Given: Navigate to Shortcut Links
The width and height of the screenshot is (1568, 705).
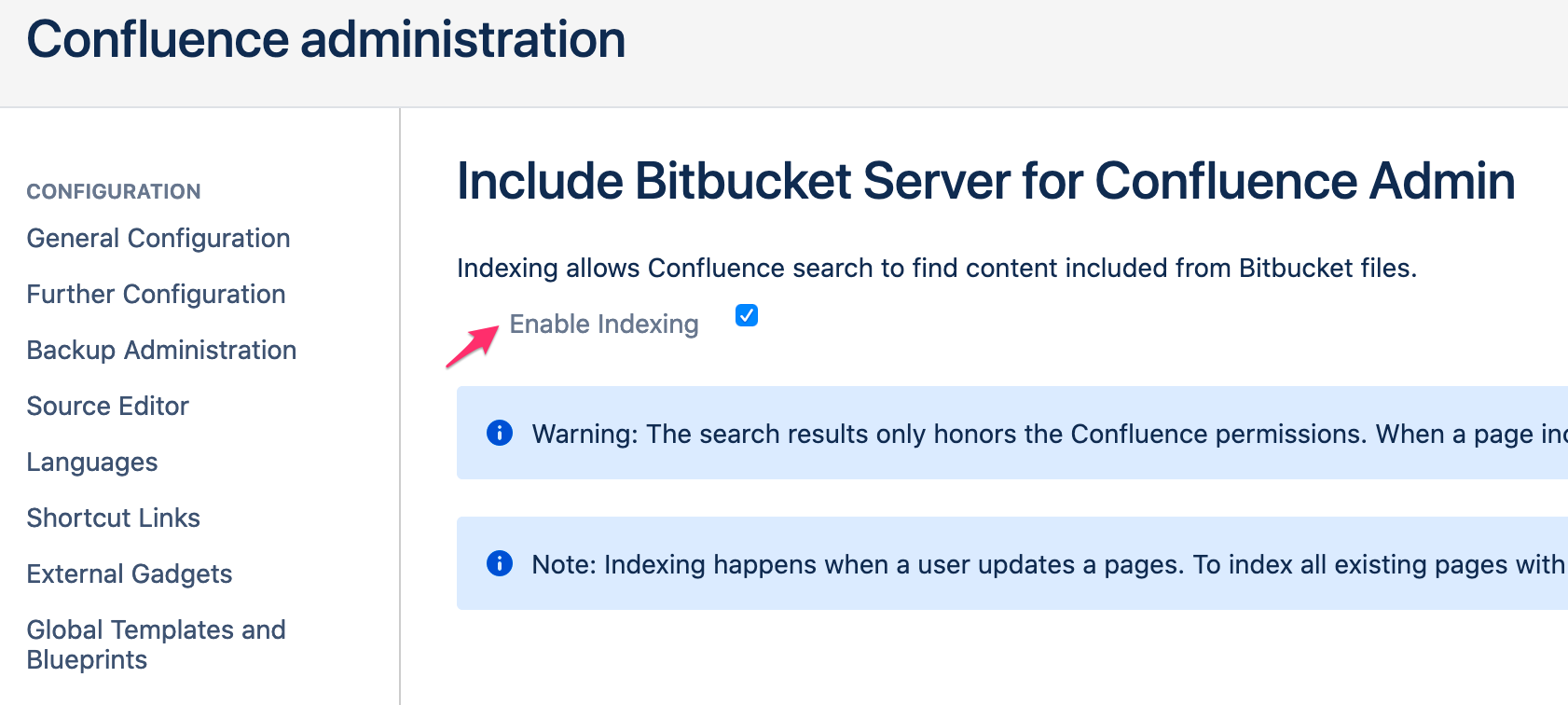Looking at the screenshot, I should [114, 518].
